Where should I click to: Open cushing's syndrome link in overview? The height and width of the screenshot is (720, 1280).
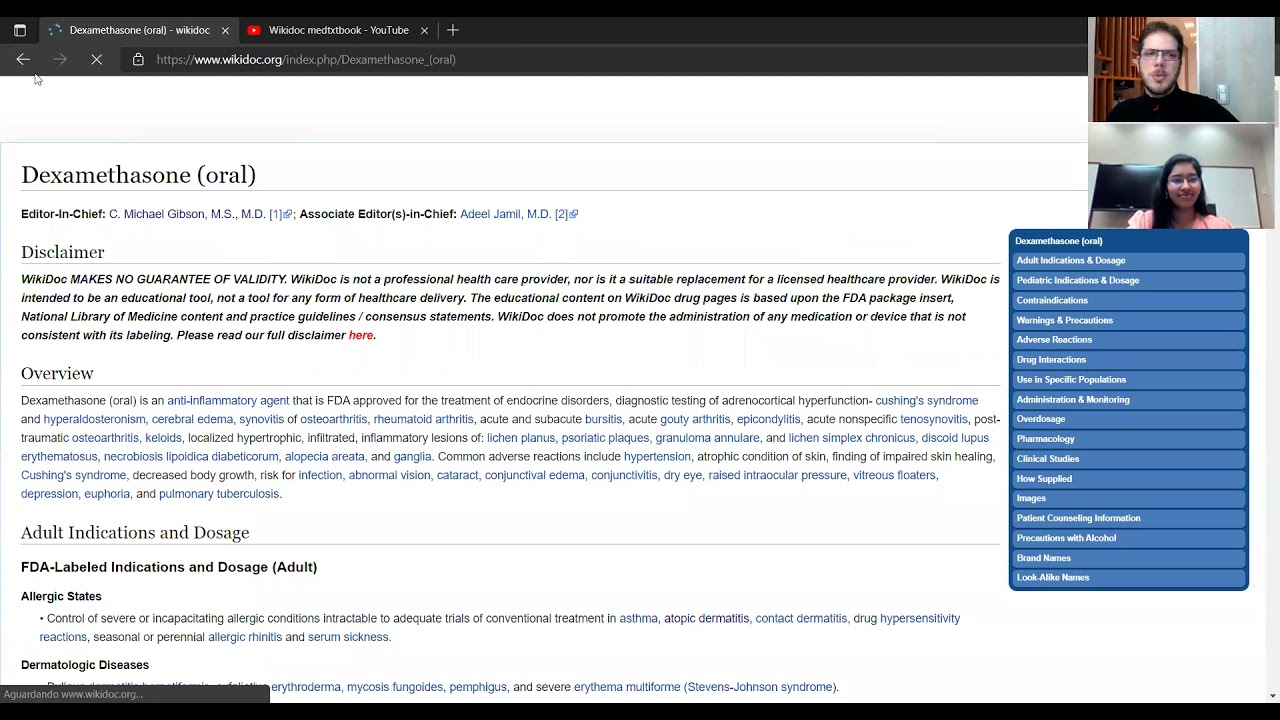coord(926,401)
